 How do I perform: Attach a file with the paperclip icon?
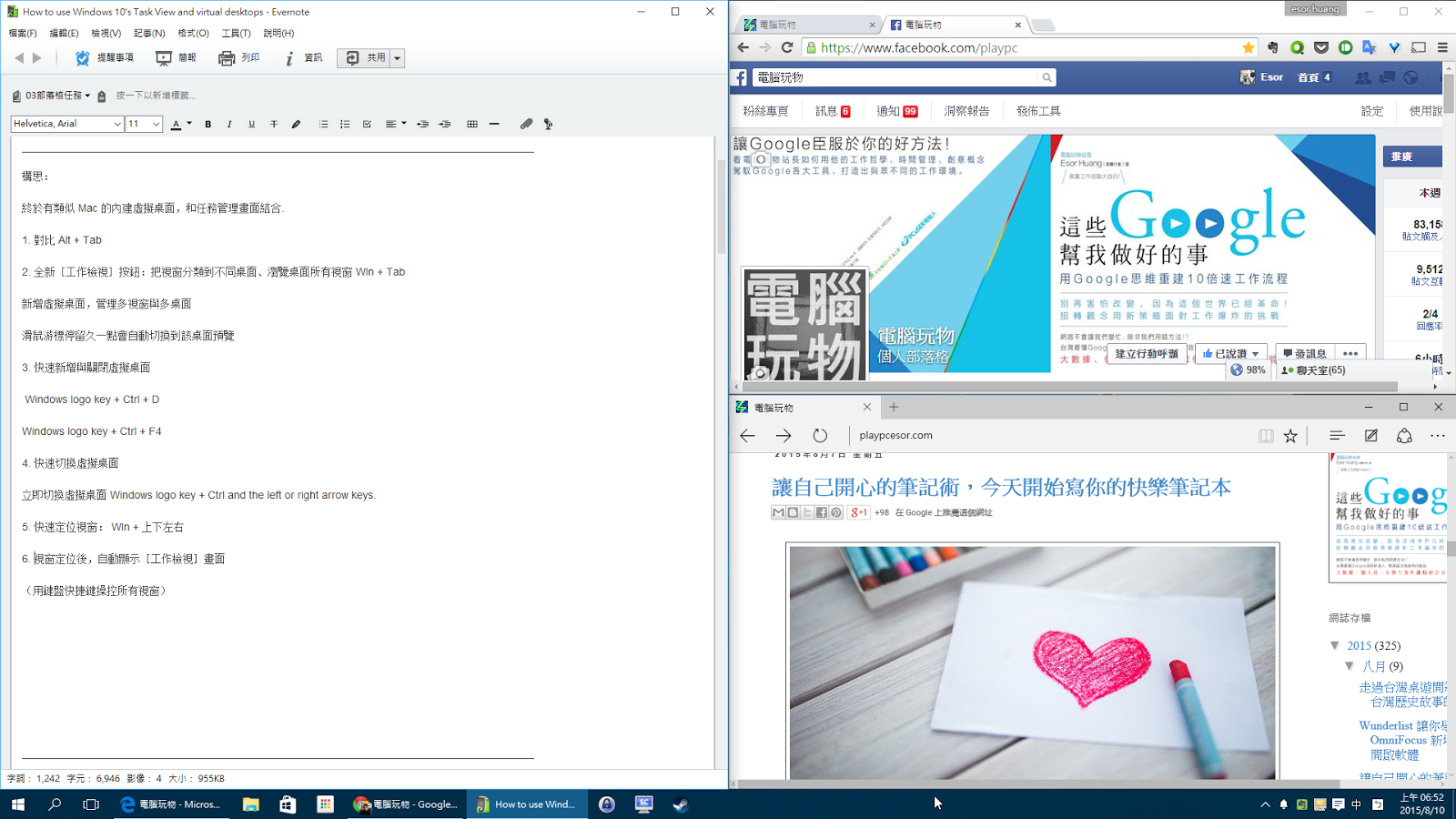(x=526, y=124)
